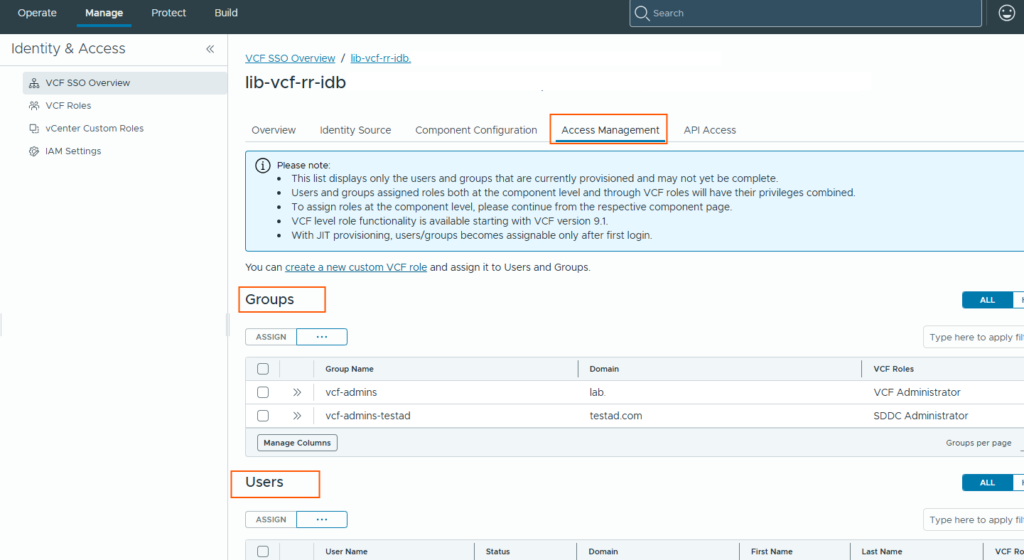The height and width of the screenshot is (560, 1024).
Task: Open the Build menu
Action: [x=226, y=13]
